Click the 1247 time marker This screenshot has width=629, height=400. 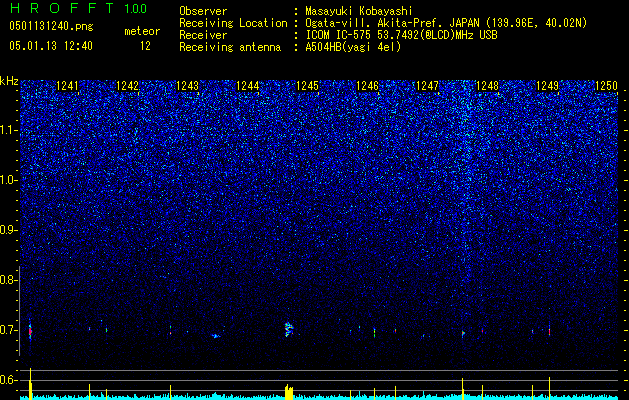point(427,86)
